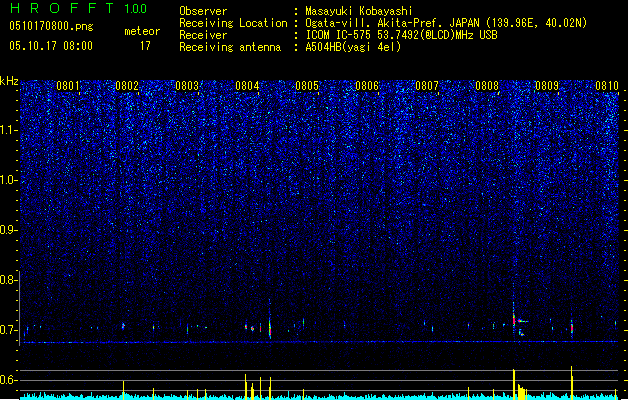
Task: Click the 0804 time marker
Action: 247,86
